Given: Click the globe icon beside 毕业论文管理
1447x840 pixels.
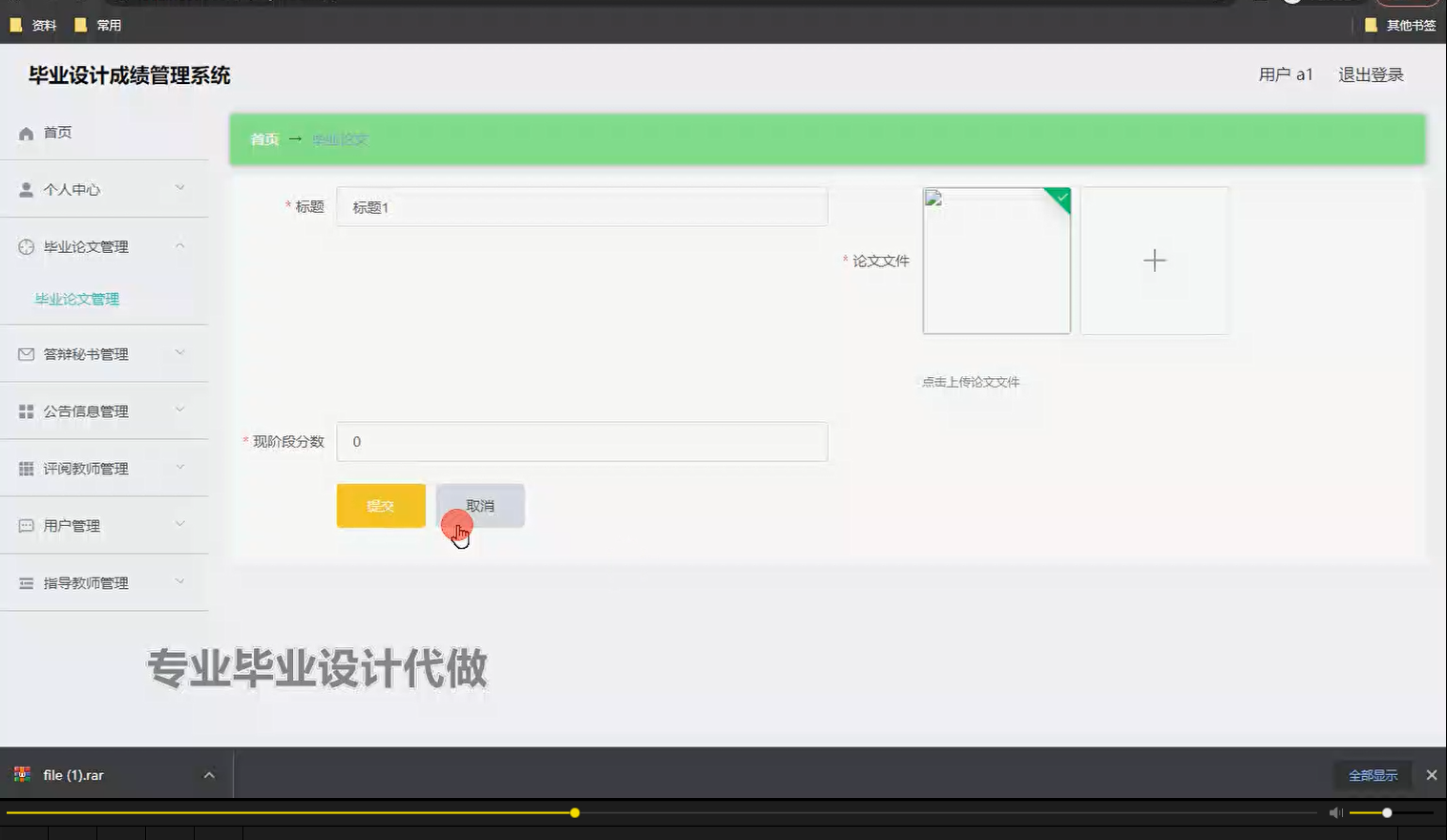Looking at the screenshot, I should [26, 246].
